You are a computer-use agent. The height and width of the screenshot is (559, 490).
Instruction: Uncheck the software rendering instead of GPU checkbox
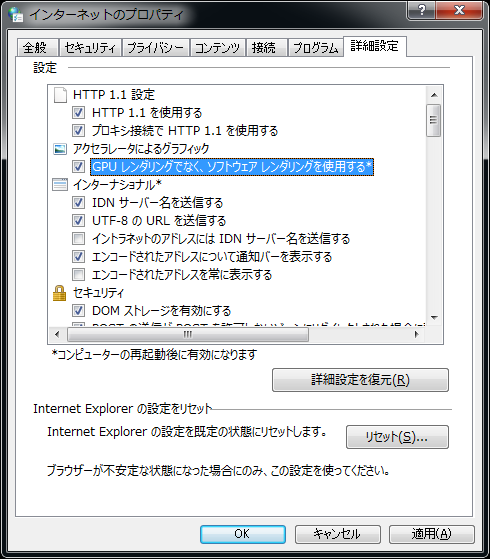[78, 166]
